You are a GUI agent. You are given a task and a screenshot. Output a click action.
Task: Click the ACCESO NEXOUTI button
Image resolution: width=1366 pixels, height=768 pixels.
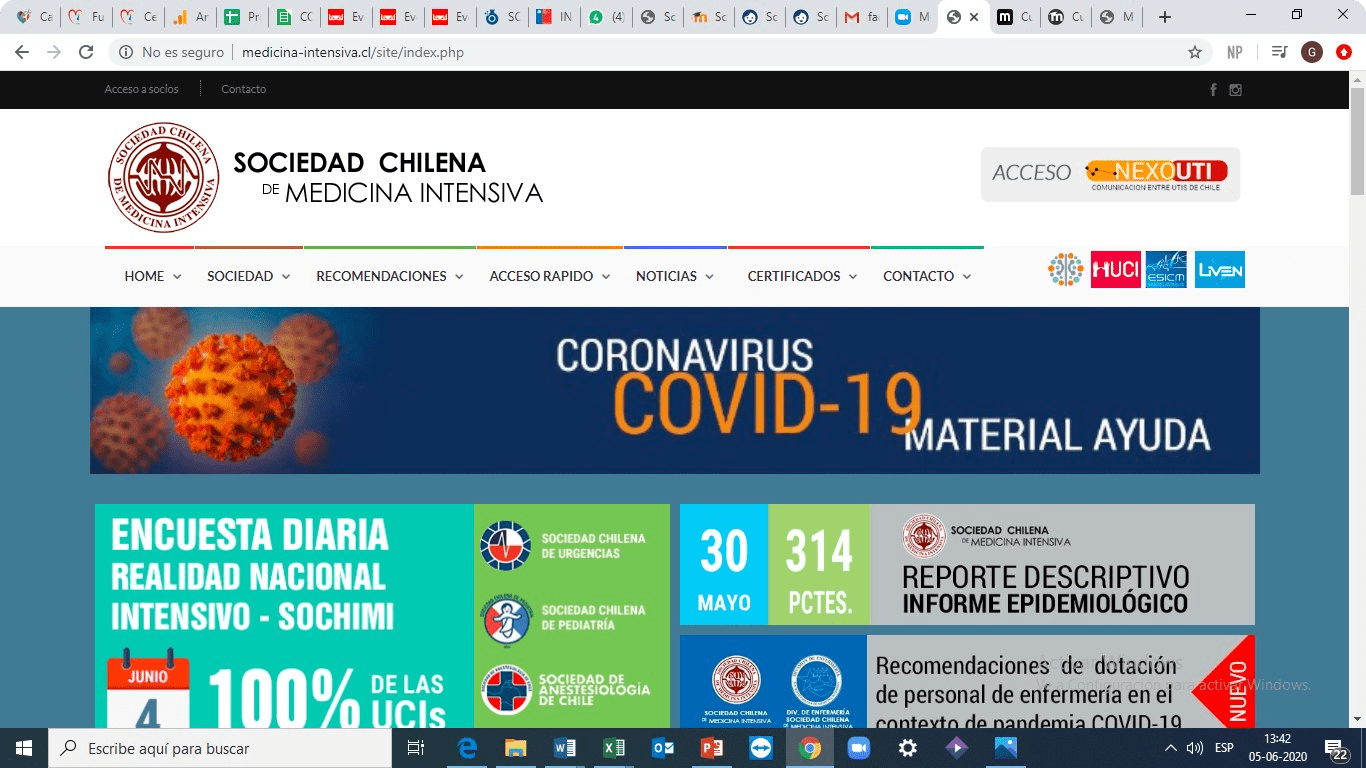coord(1110,174)
